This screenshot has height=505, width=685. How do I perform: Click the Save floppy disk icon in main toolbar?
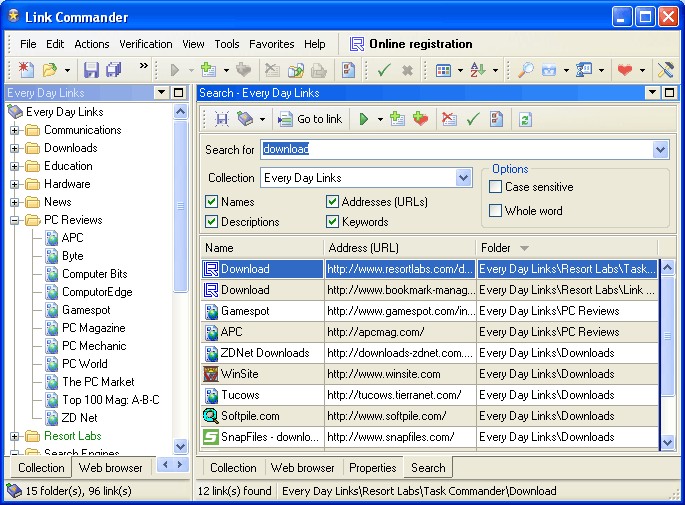tap(91, 70)
